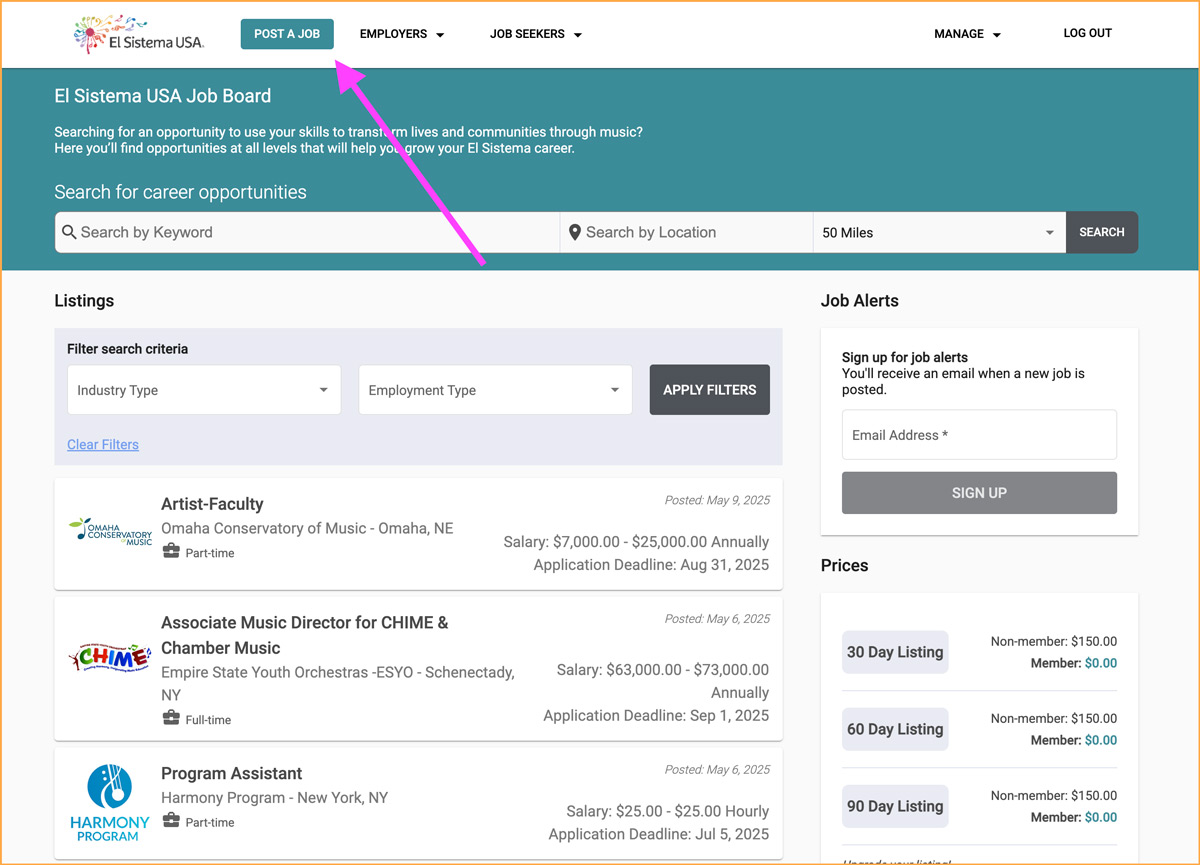Click the briefcase icon for Program Assistant
This screenshot has width=1200, height=865.
(x=171, y=822)
